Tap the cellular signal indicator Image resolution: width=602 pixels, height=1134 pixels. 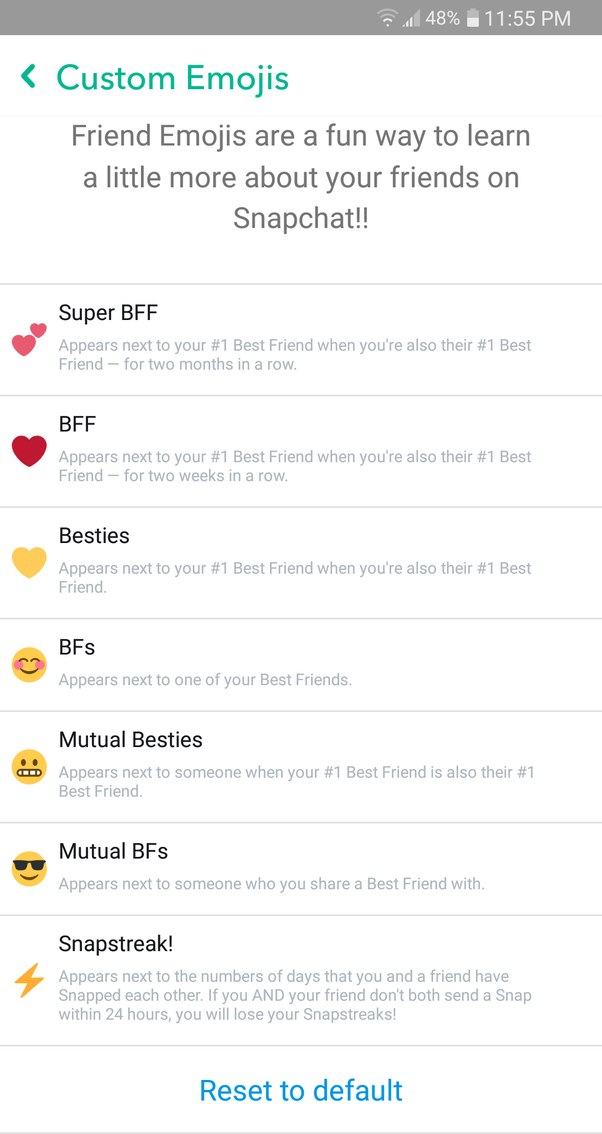pyautogui.click(x=410, y=17)
